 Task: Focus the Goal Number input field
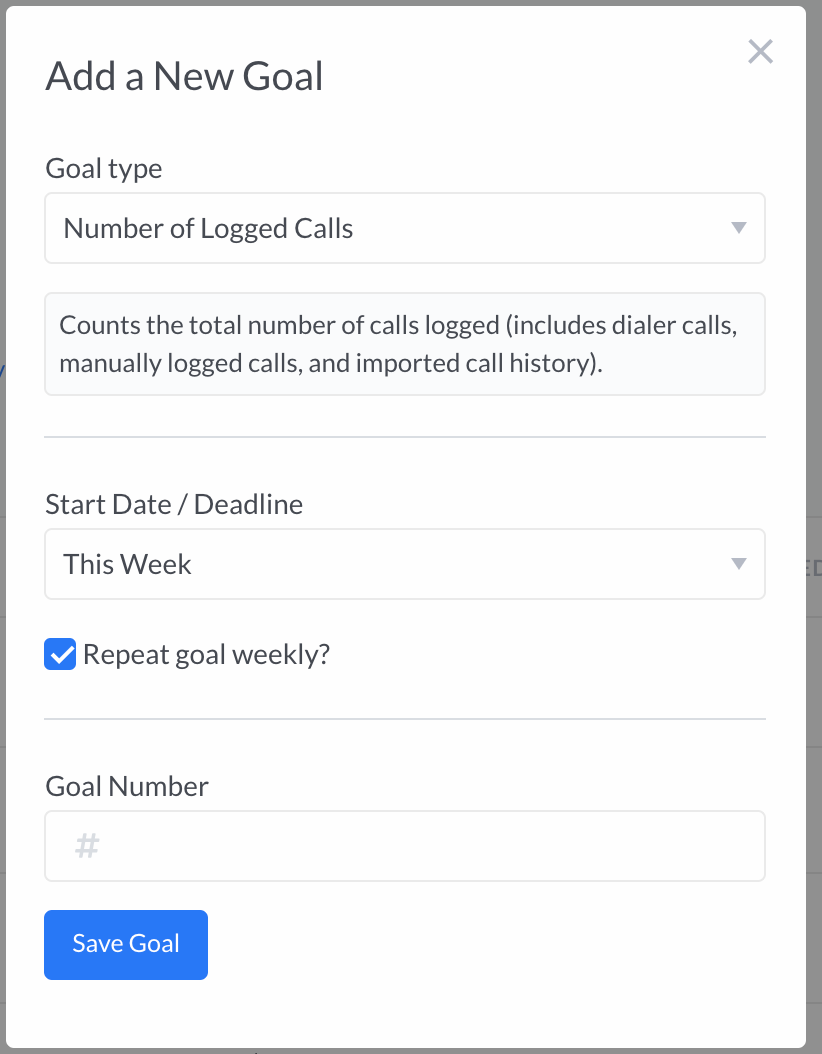(x=405, y=846)
